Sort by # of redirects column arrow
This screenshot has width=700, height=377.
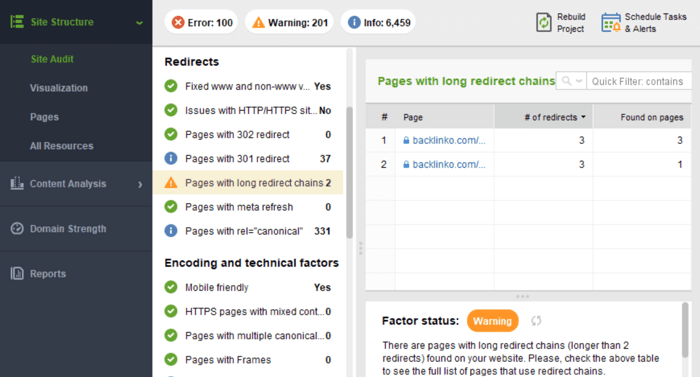pyautogui.click(x=583, y=117)
